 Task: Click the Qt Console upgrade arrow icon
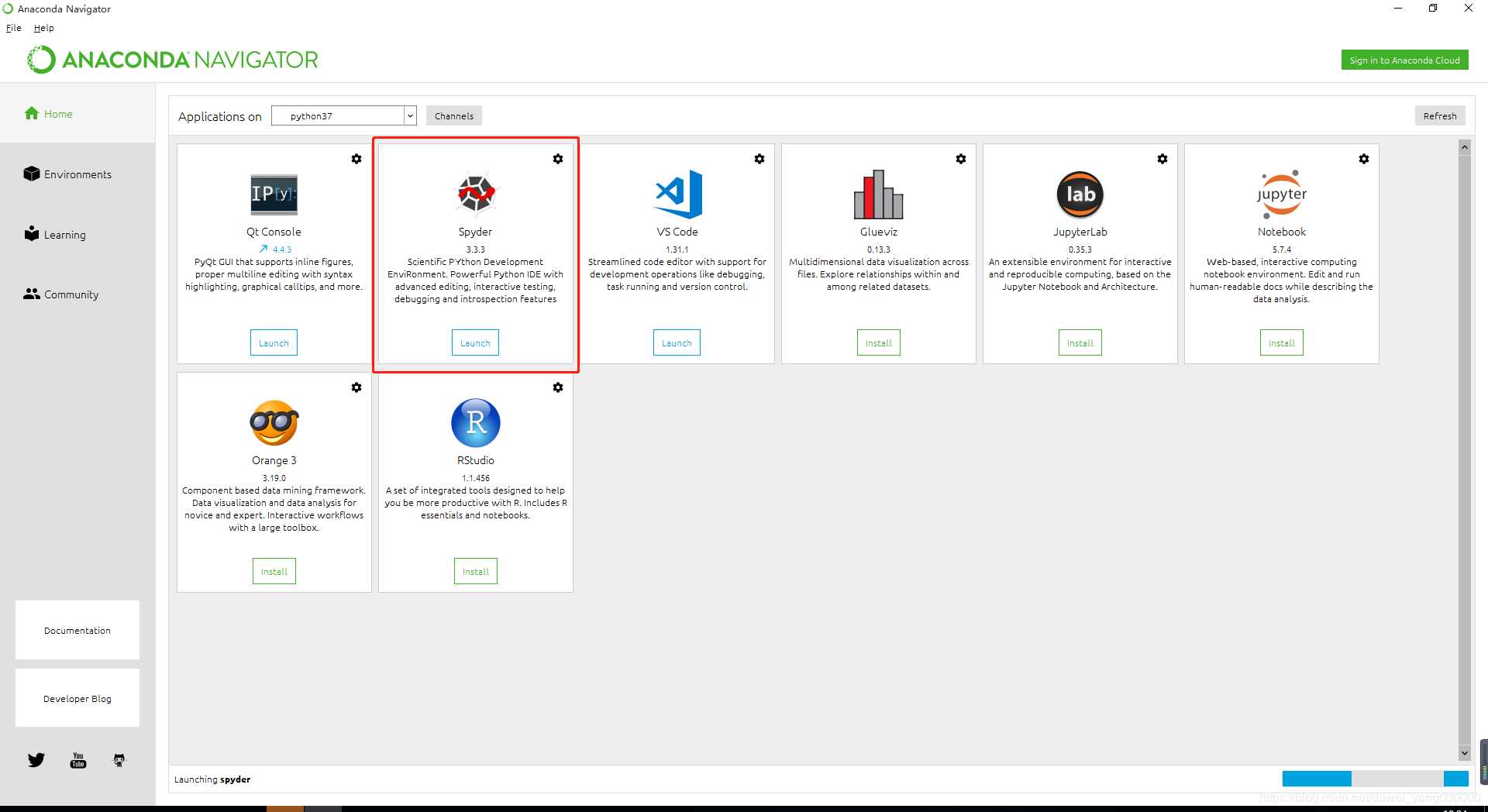(x=263, y=249)
